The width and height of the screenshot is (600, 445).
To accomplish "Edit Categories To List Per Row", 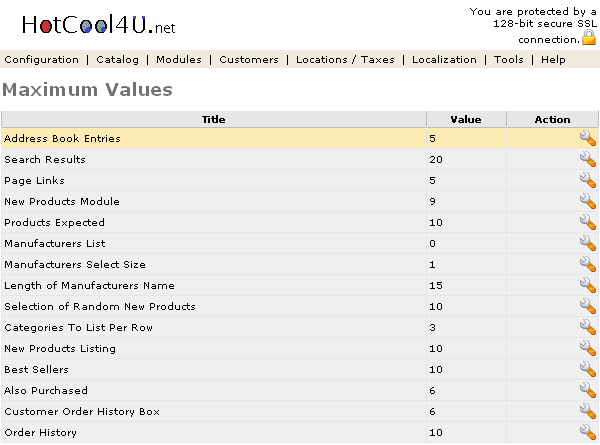I will click(x=587, y=328).
